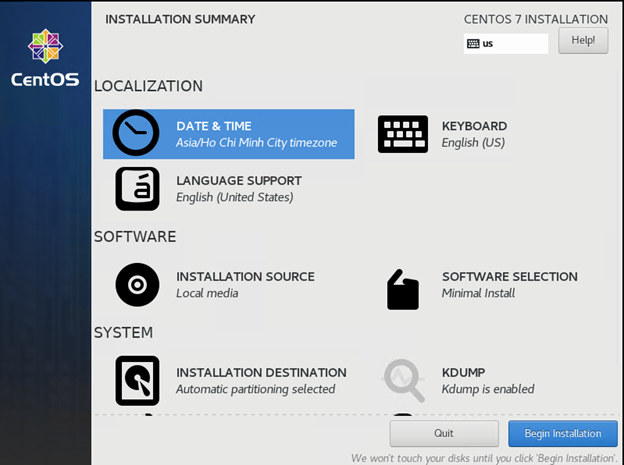
Task: Click English (US) keyboard status text
Action: coord(473,143)
